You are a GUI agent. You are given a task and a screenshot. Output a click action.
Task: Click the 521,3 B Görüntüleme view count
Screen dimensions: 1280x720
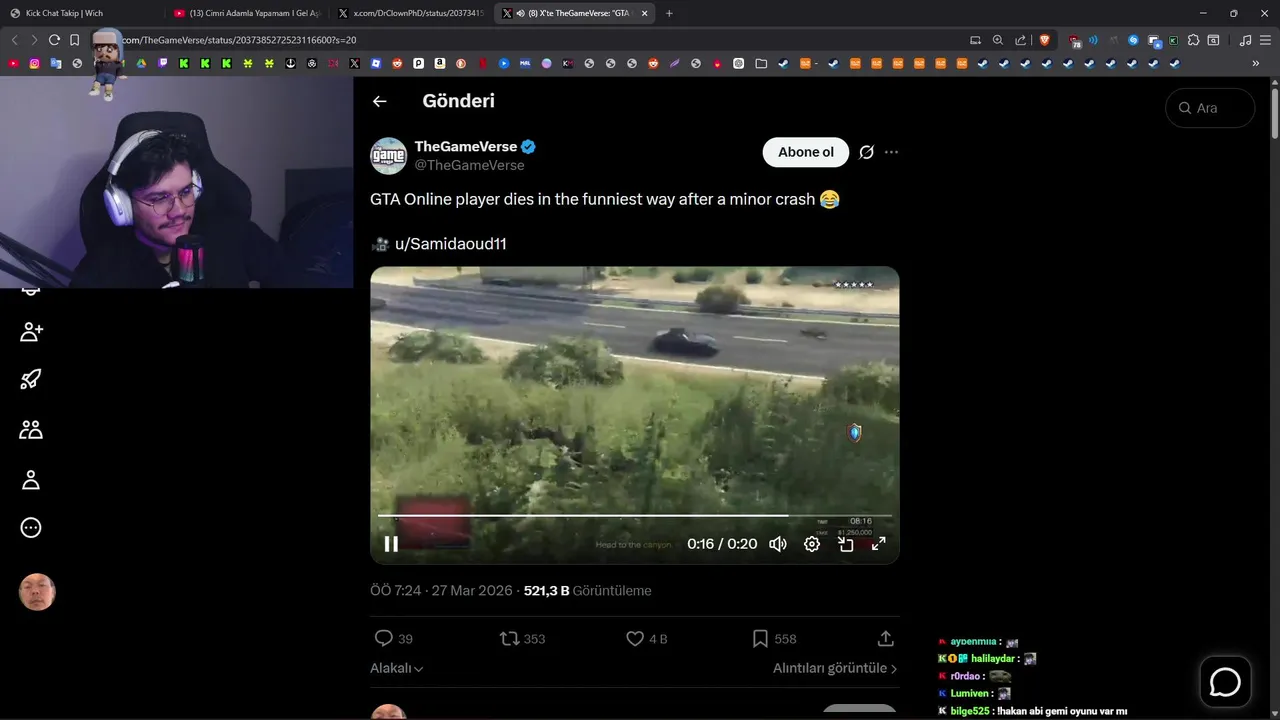pyautogui.click(x=588, y=591)
